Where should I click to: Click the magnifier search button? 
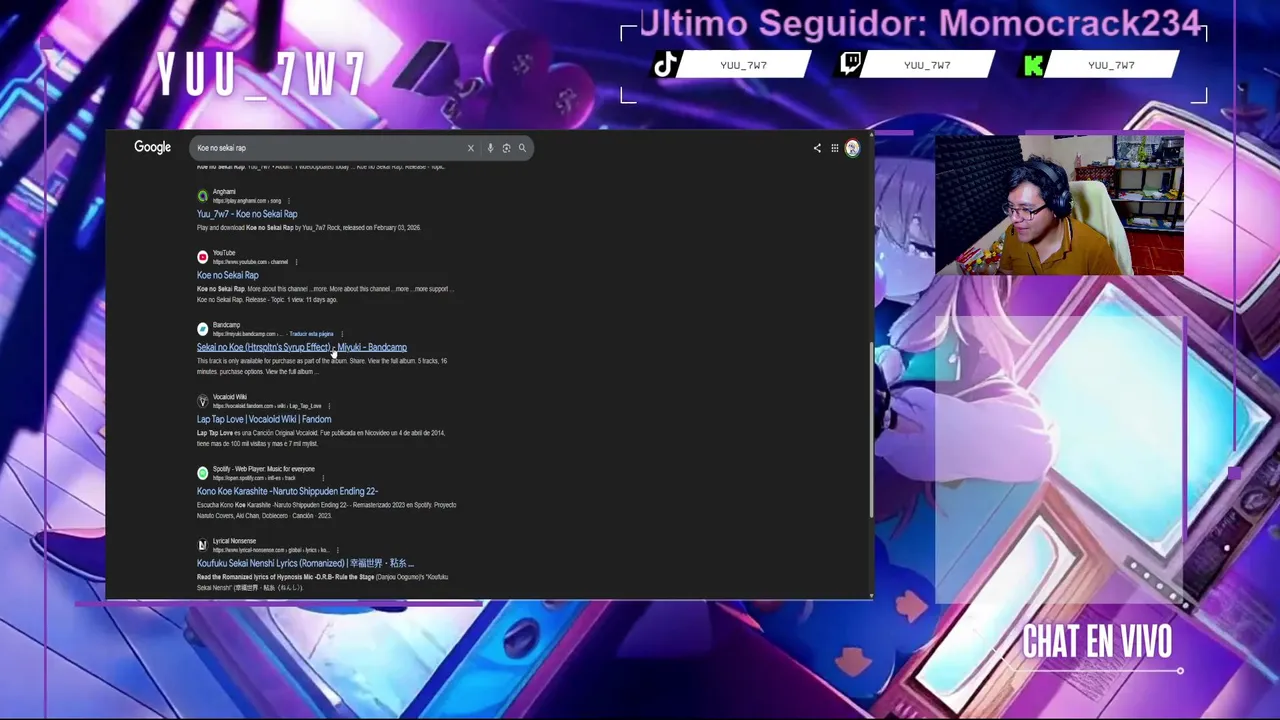522,148
